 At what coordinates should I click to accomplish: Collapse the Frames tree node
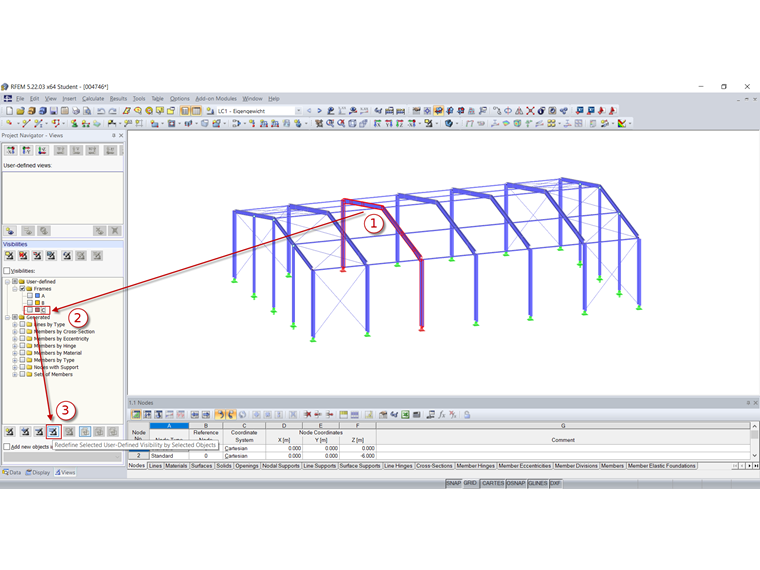coord(15,288)
